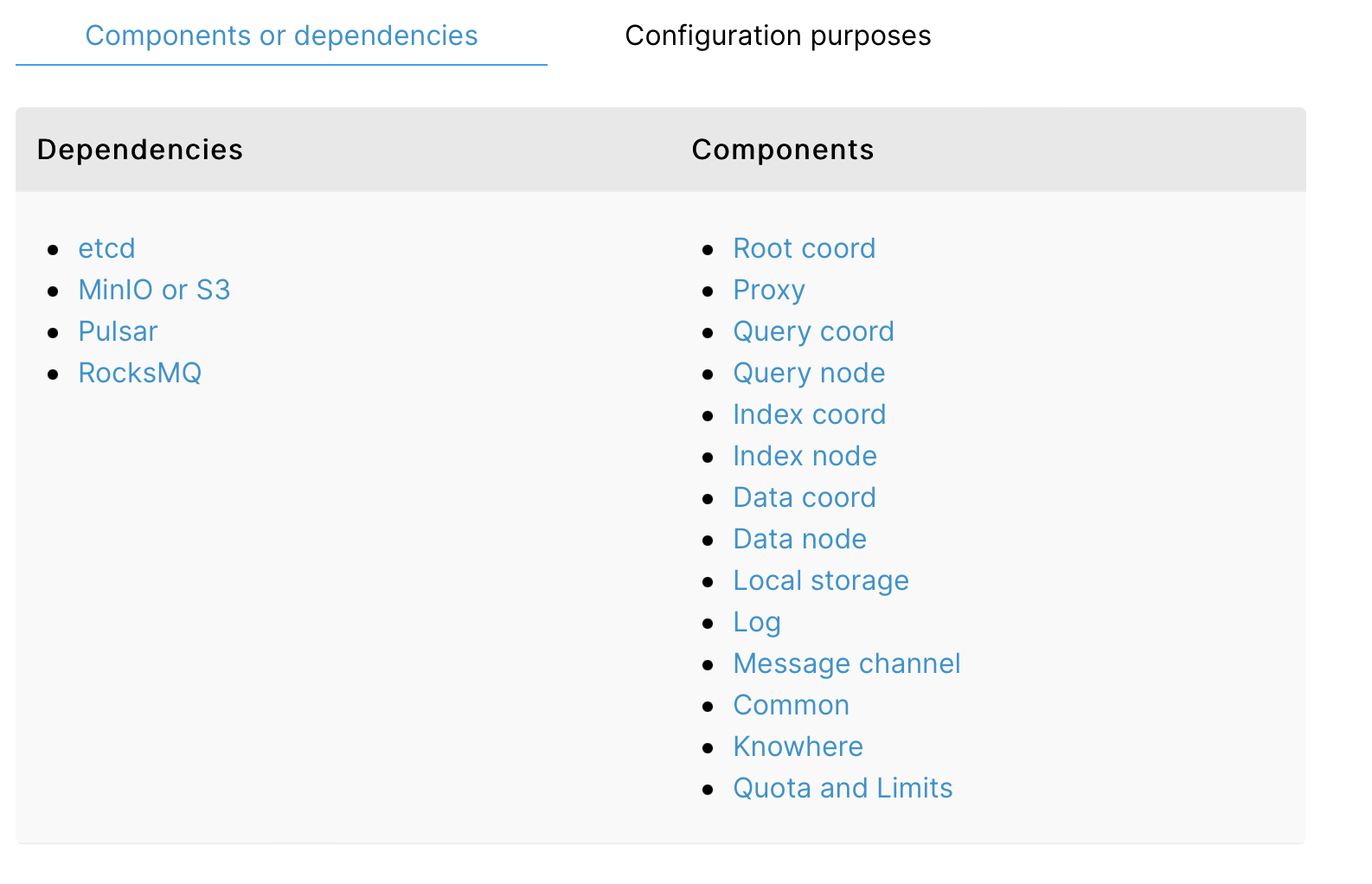Open the Index coord link
The width and height of the screenshot is (1372, 884).
coord(809,414)
